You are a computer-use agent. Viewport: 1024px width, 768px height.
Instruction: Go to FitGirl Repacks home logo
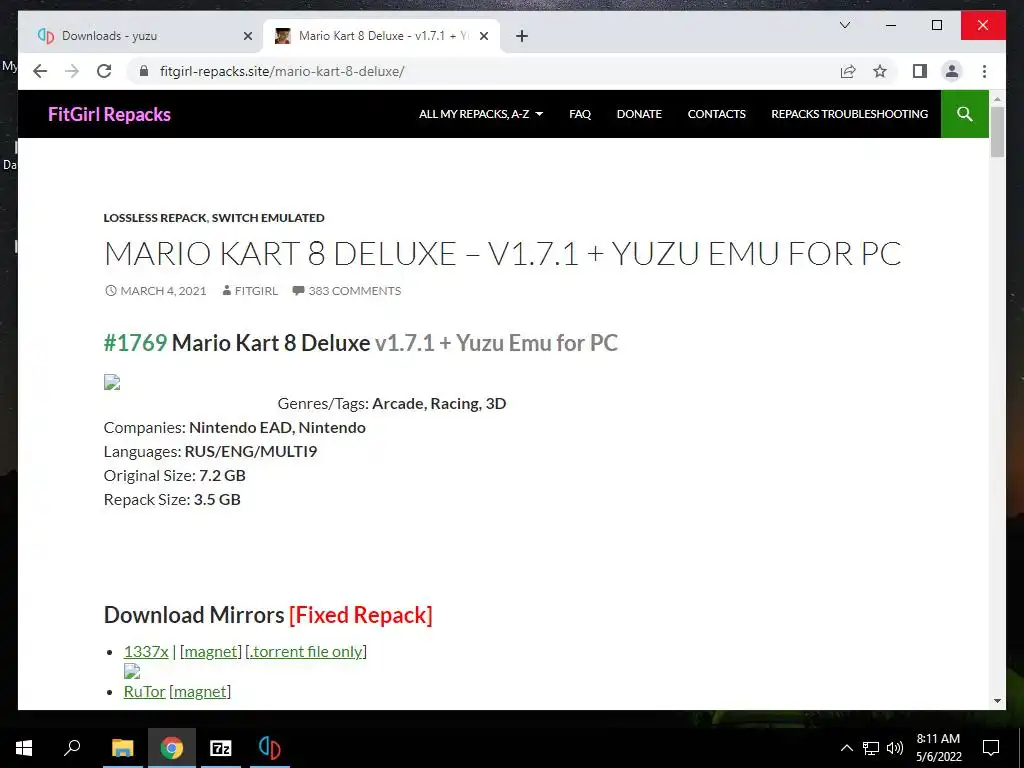tap(109, 114)
